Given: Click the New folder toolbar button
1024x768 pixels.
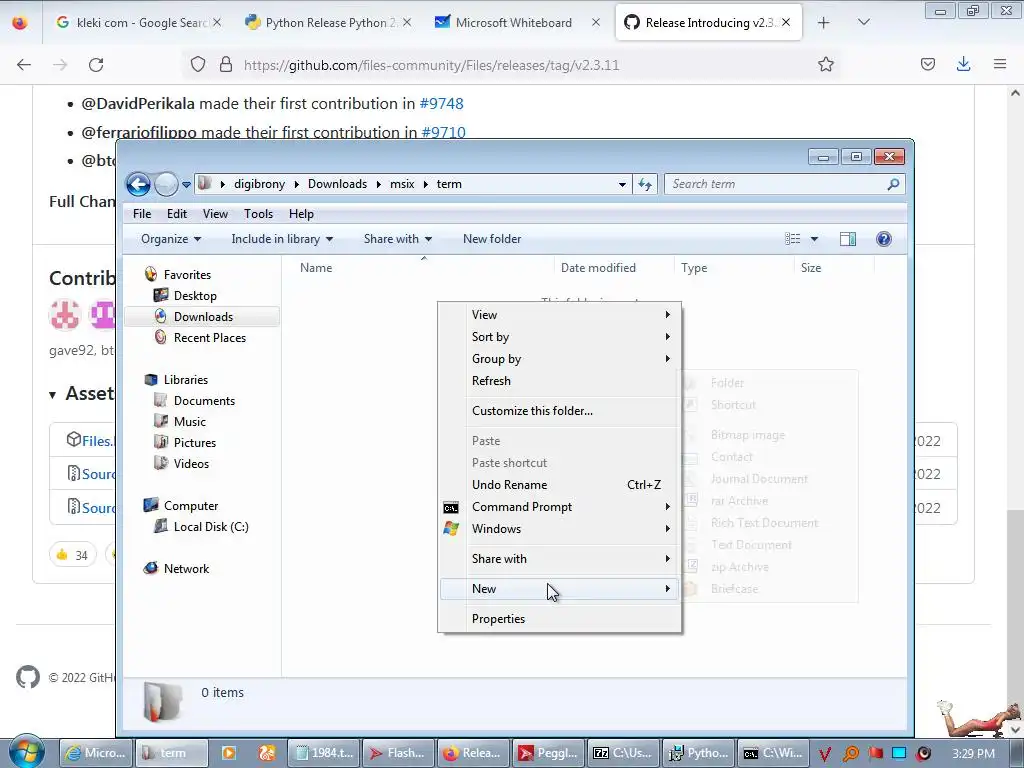Looking at the screenshot, I should pos(492,239).
